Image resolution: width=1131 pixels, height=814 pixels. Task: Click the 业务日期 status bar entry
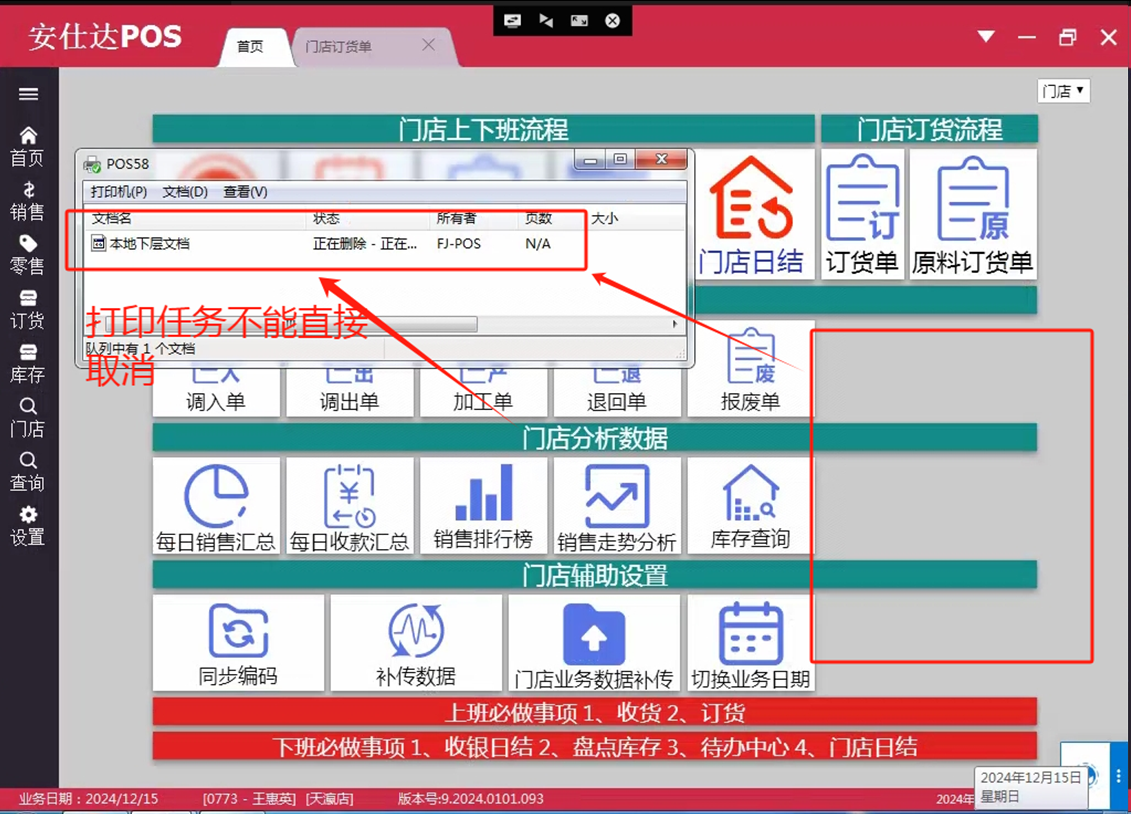pyautogui.click(x=88, y=799)
